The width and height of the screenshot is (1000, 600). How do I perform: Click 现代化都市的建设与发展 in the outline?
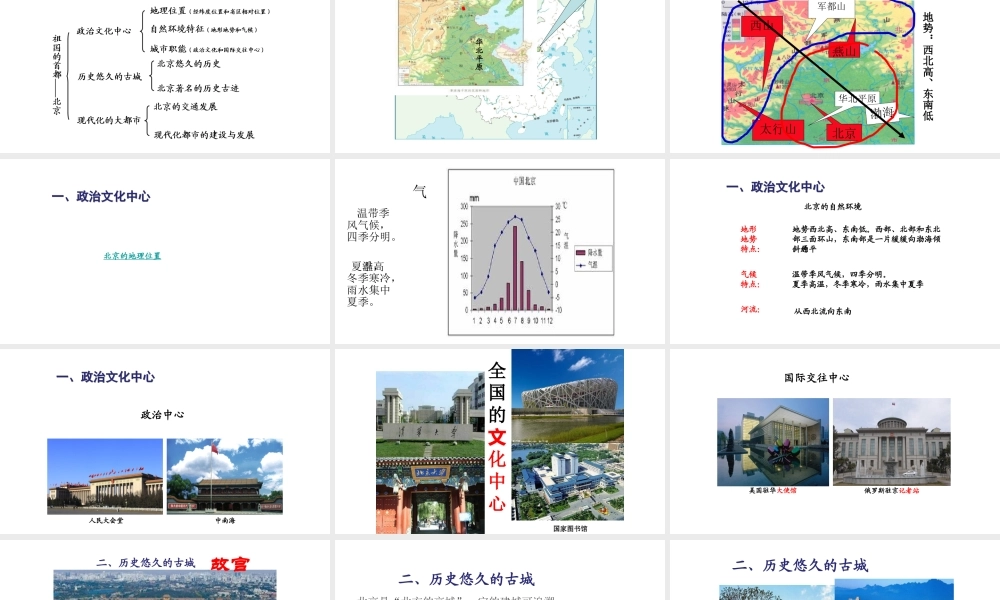[x=204, y=135]
